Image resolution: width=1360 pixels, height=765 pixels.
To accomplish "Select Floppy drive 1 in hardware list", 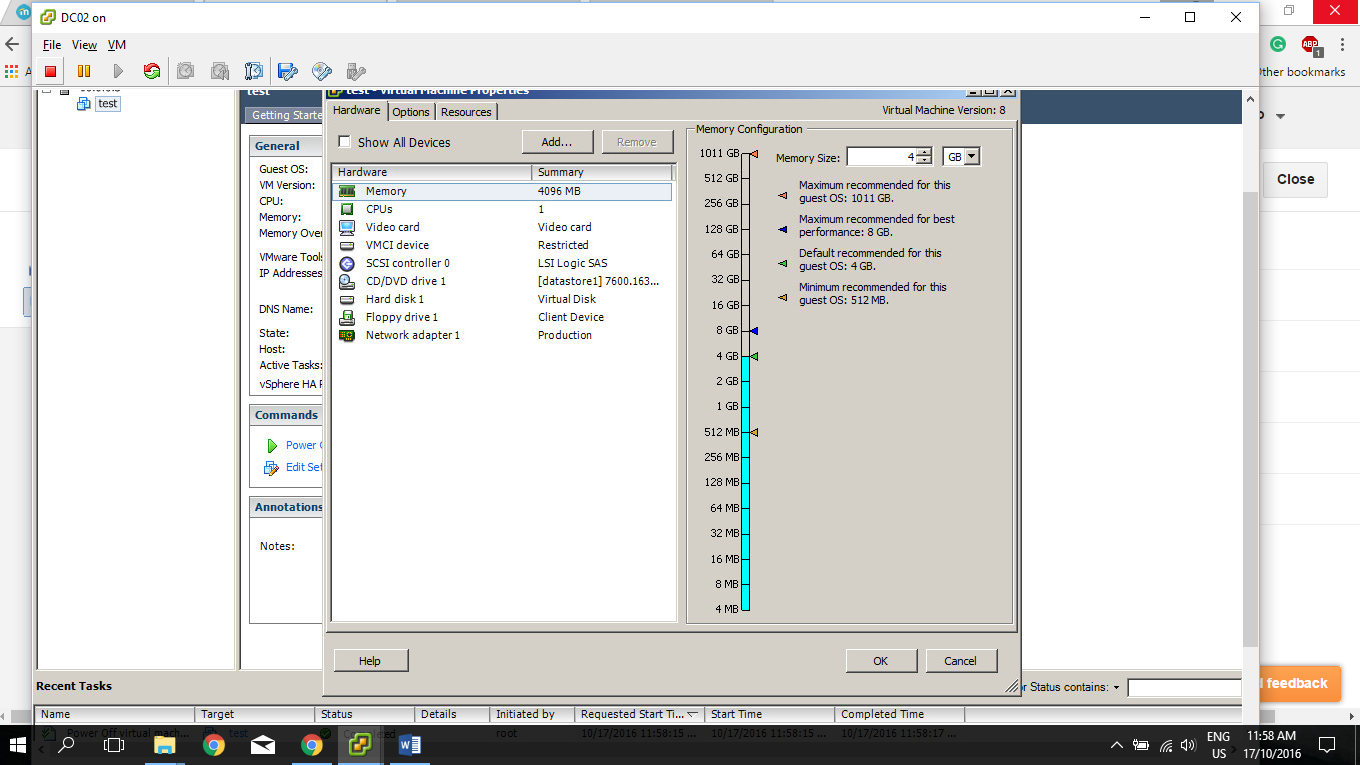I will click(x=502, y=317).
